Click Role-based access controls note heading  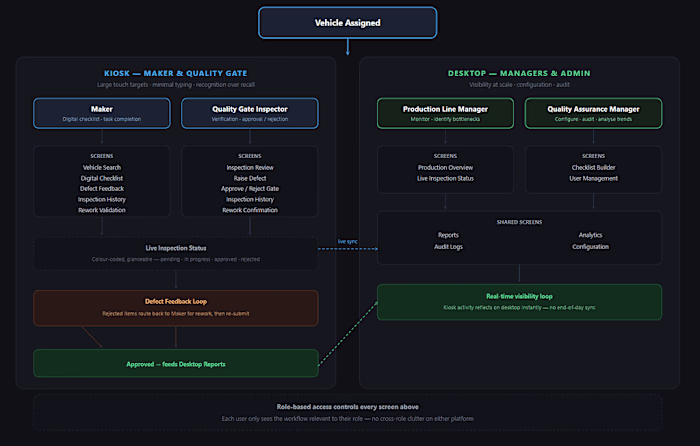tap(347, 407)
